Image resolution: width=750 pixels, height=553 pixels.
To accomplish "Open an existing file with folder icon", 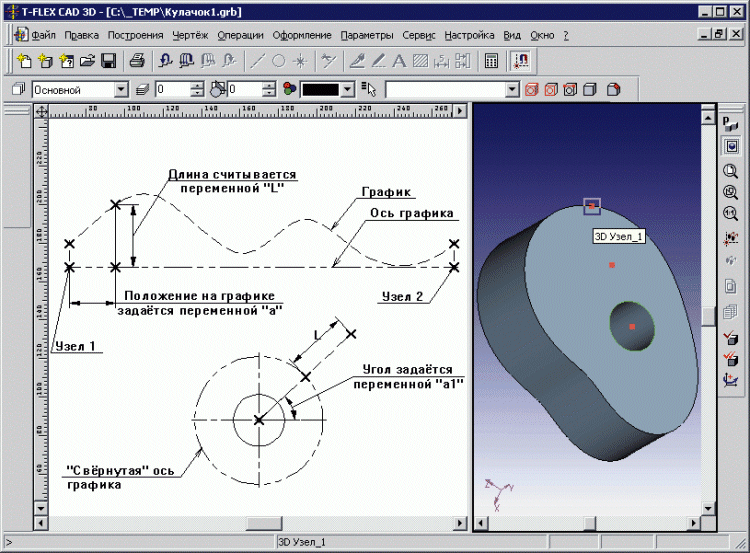I will pyautogui.click(x=88, y=61).
